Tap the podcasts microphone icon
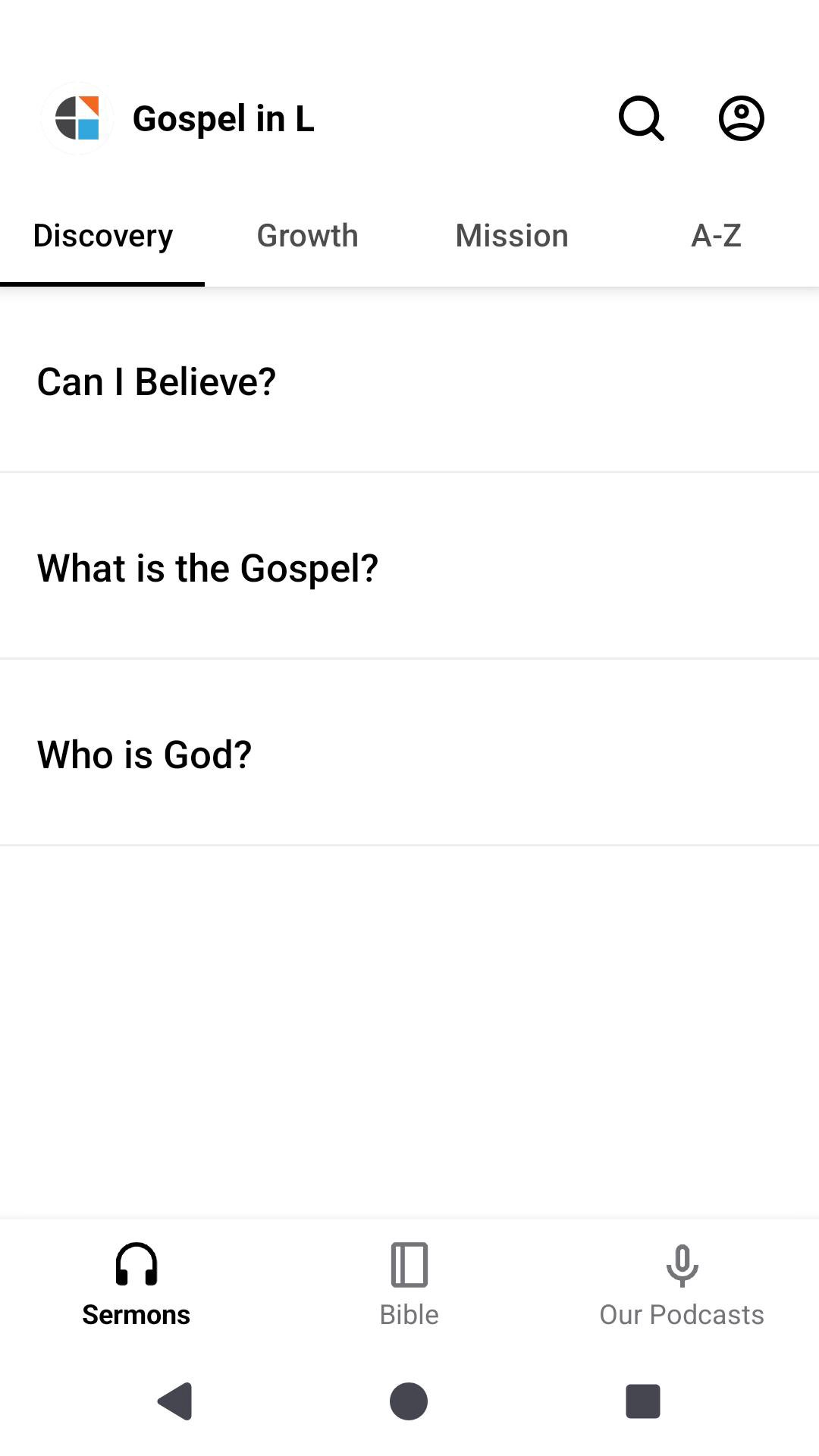 tap(682, 1264)
